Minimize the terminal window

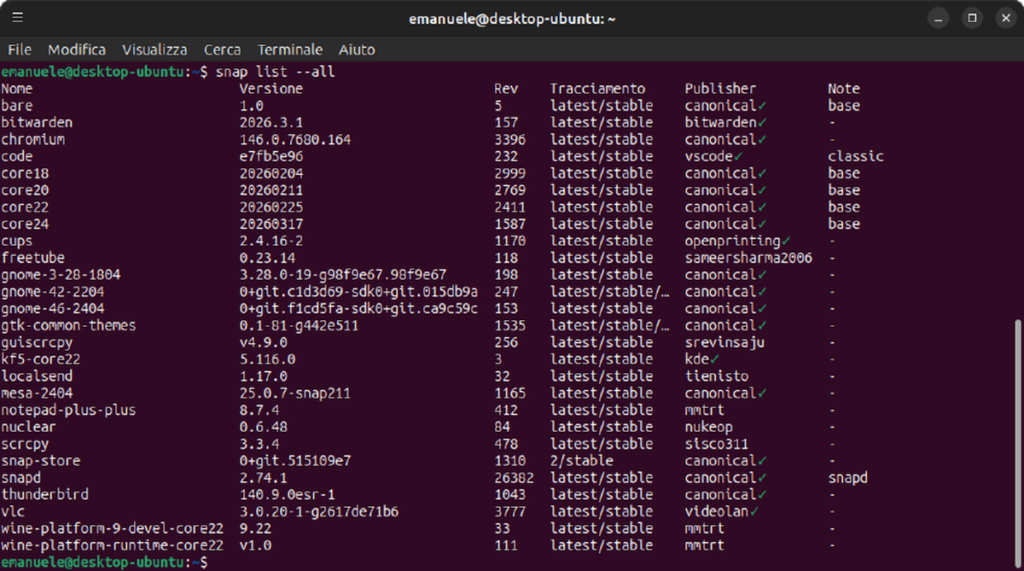click(x=938, y=18)
